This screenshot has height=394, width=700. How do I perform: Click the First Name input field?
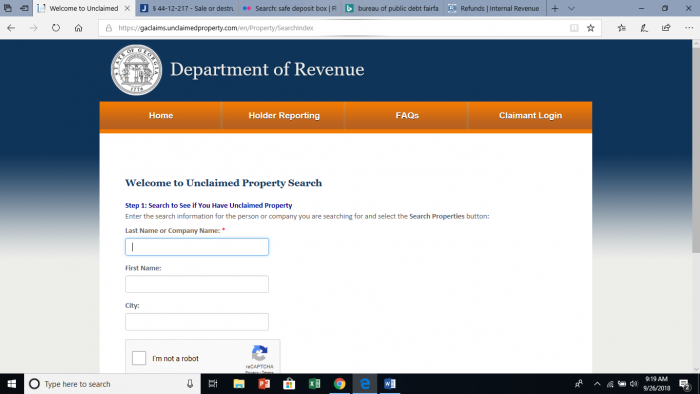197,284
